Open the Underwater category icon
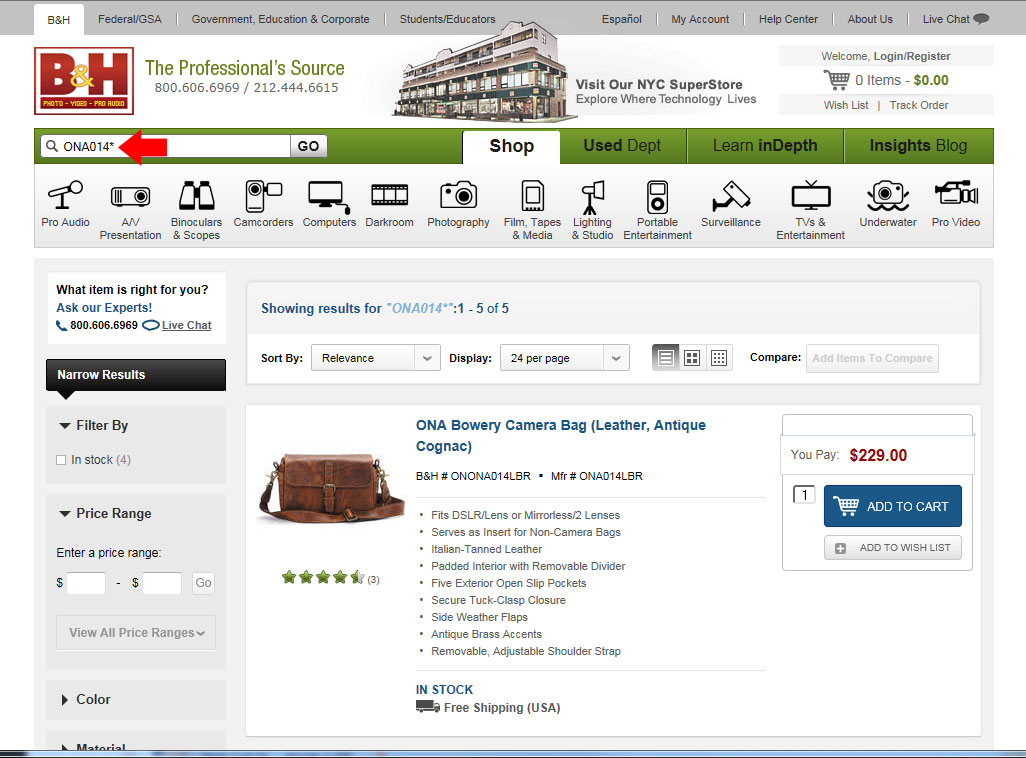The height and width of the screenshot is (758, 1026). pyautogui.click(x=887, y=196)
